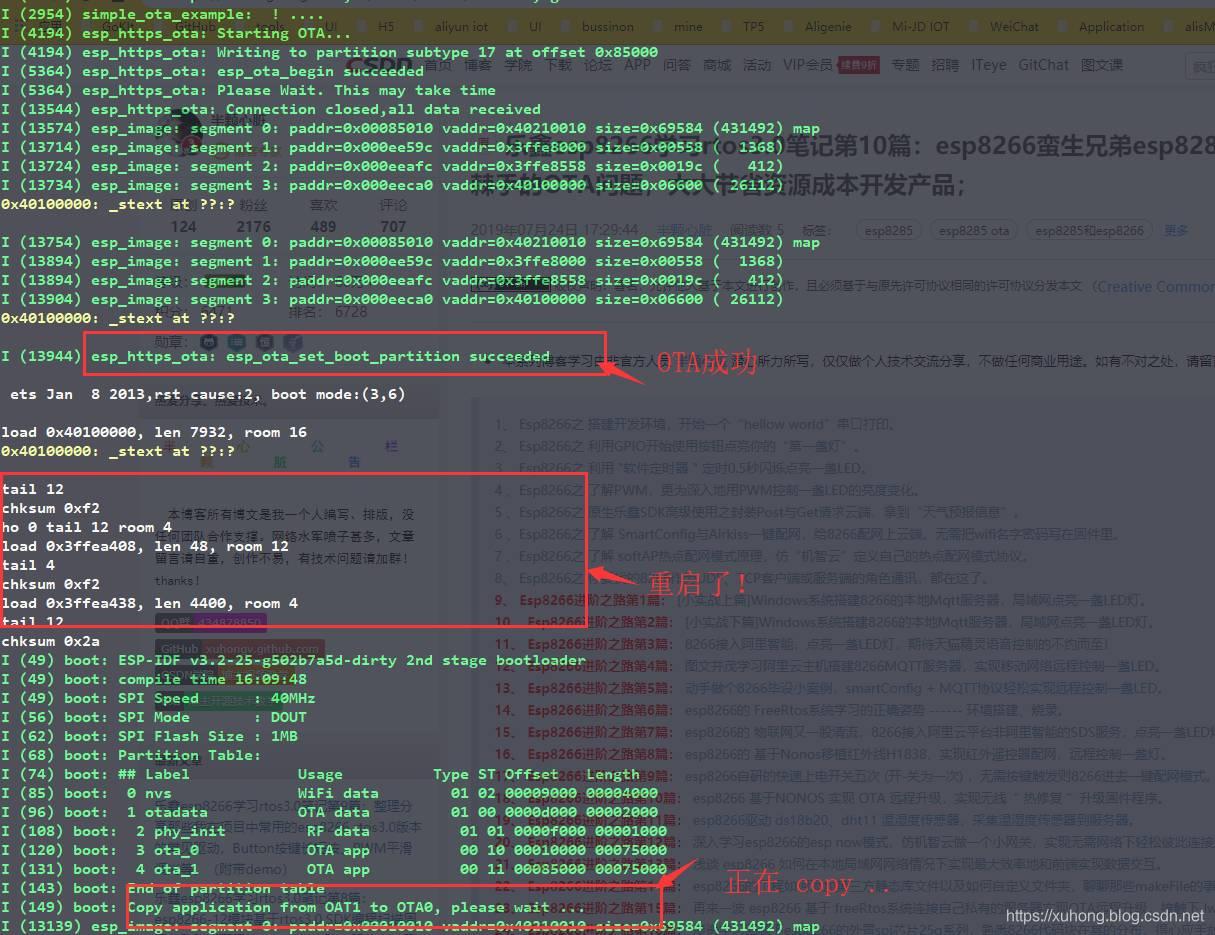Open 图文课 in the CSDN navigation
This screenshot has width=1215, height=935.
tap(1102, 65)
